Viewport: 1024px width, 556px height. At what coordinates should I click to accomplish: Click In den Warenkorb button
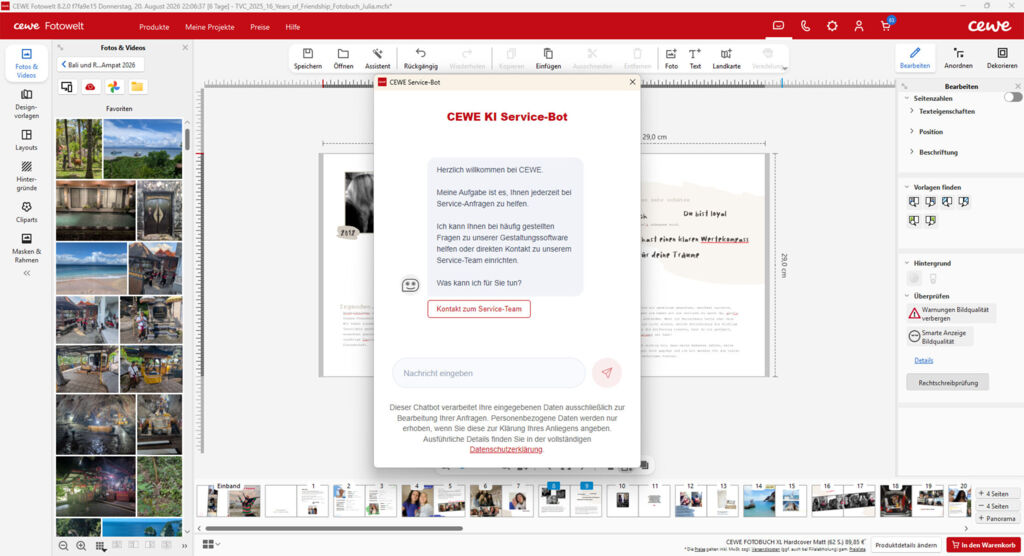click(984, 545)
